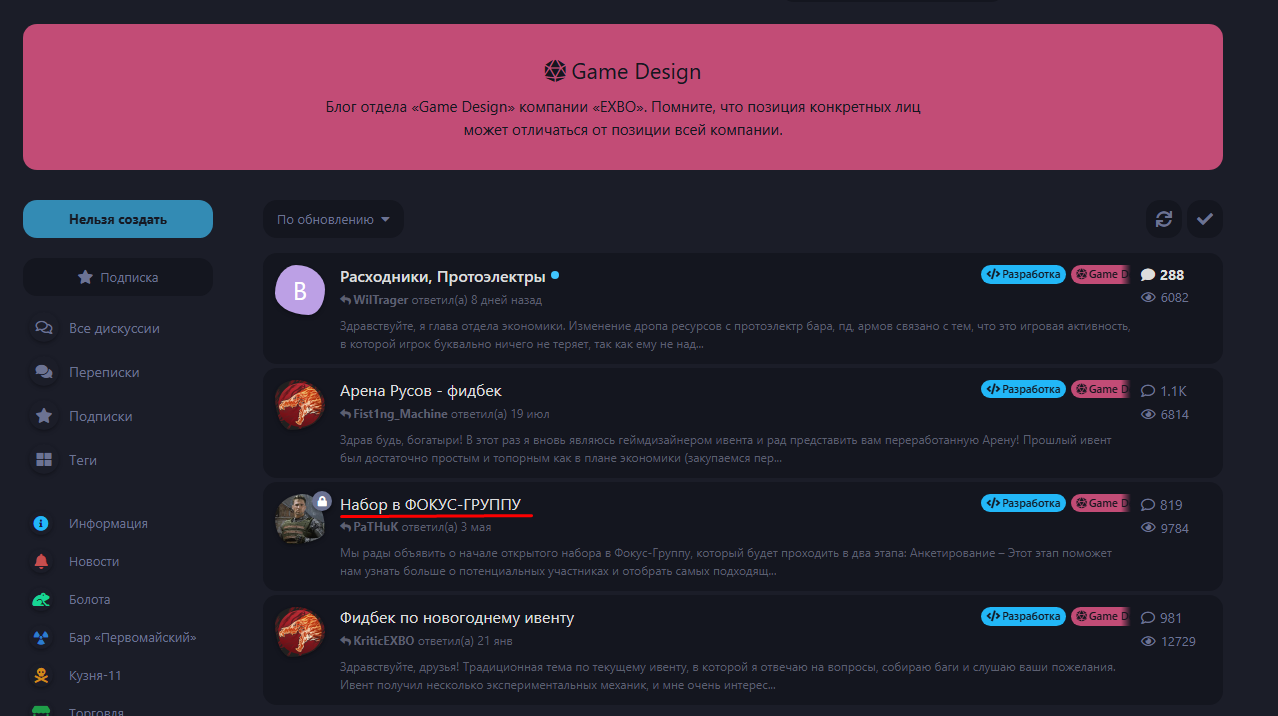Click the info icon beside 'Информация'

point(41,523)
